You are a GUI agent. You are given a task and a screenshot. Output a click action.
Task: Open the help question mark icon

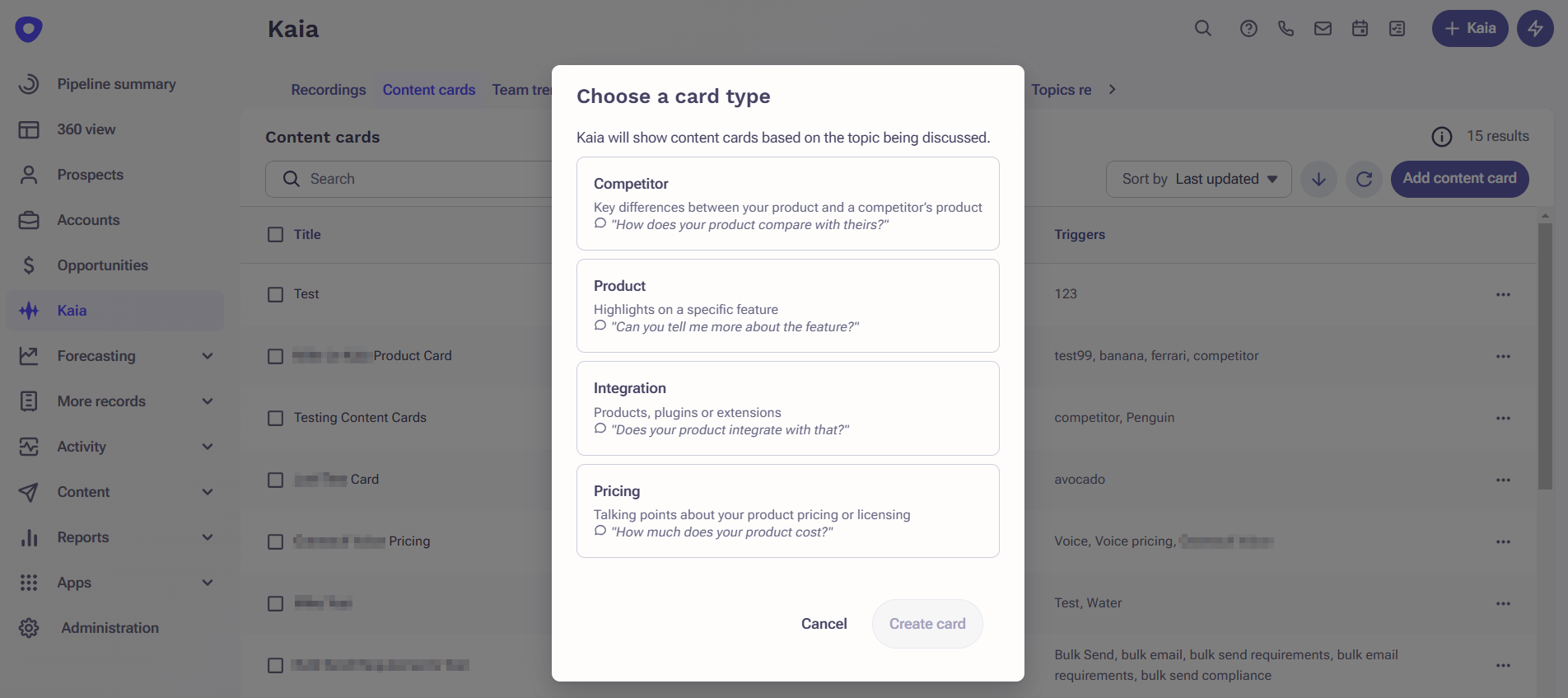point(1248,29)
